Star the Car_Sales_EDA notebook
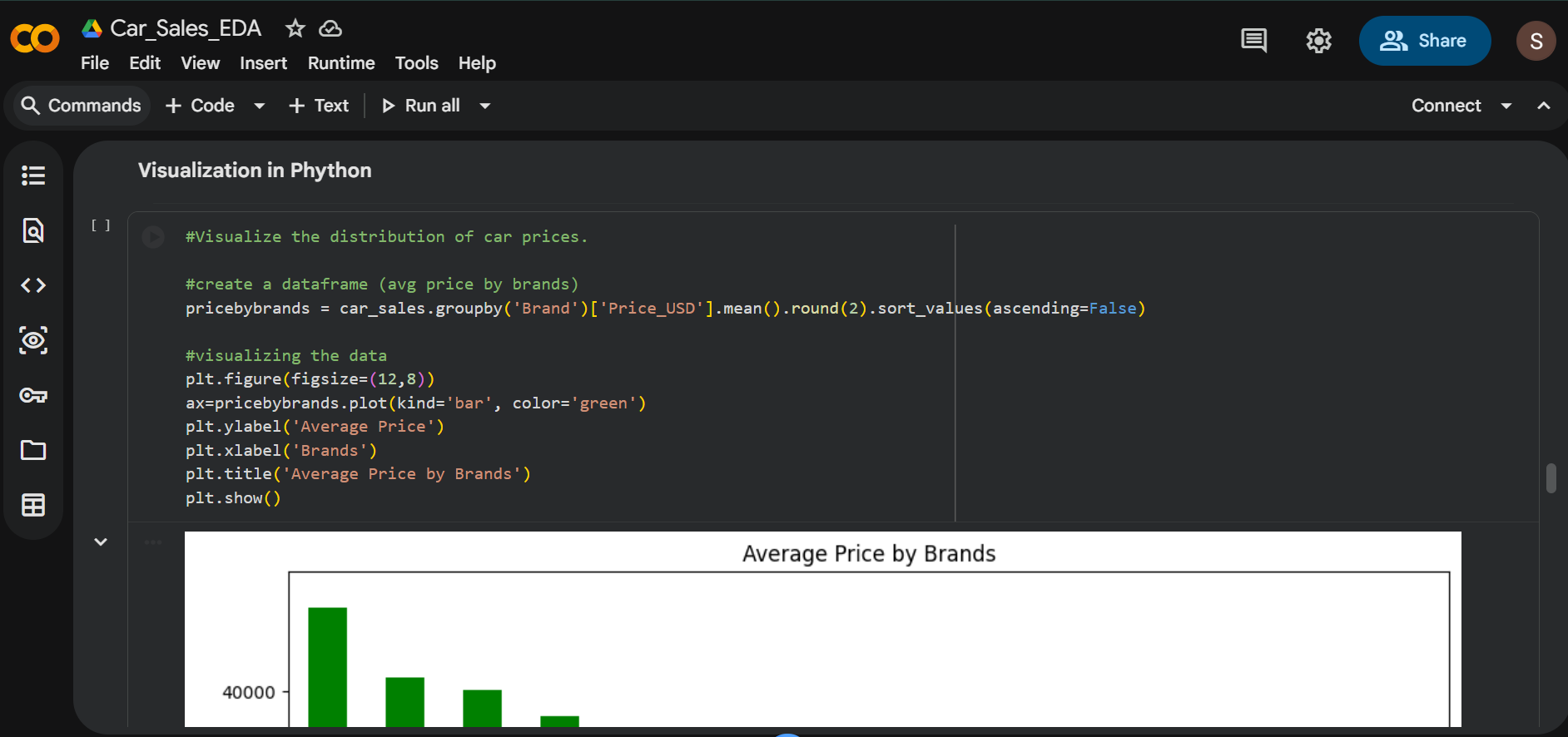The height and width of the screenshot is (737, 1568). tap(295, 29)
